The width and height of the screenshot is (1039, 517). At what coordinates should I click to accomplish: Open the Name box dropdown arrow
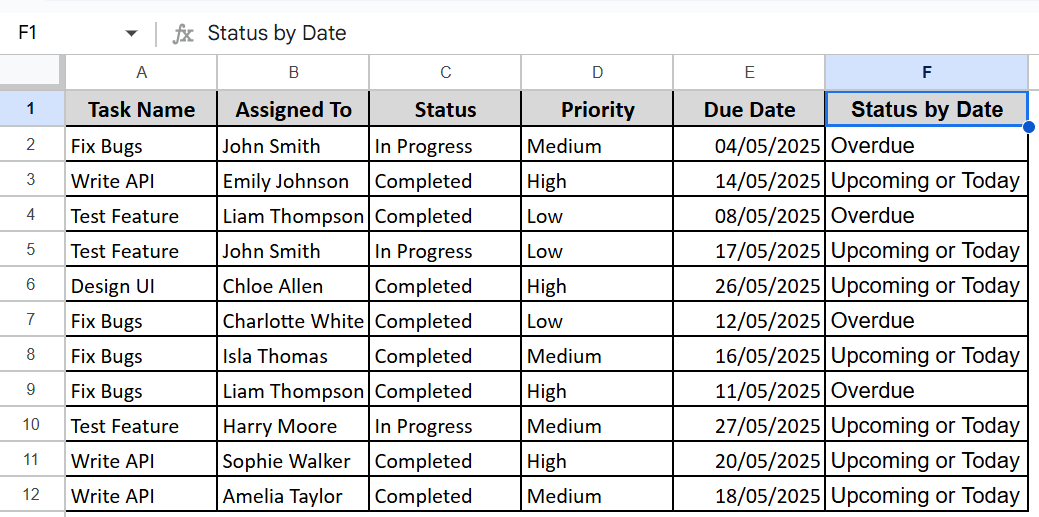pos(131,33)
